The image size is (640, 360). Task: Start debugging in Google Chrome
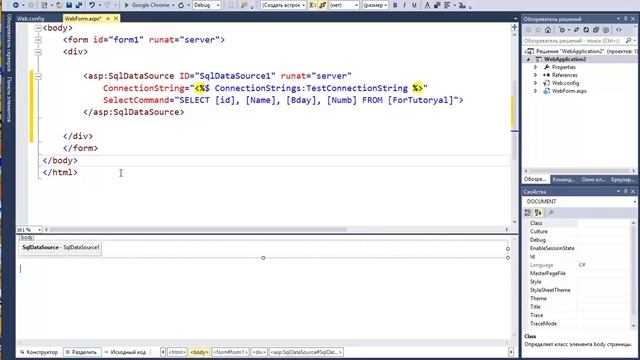[x=147, y=5]
